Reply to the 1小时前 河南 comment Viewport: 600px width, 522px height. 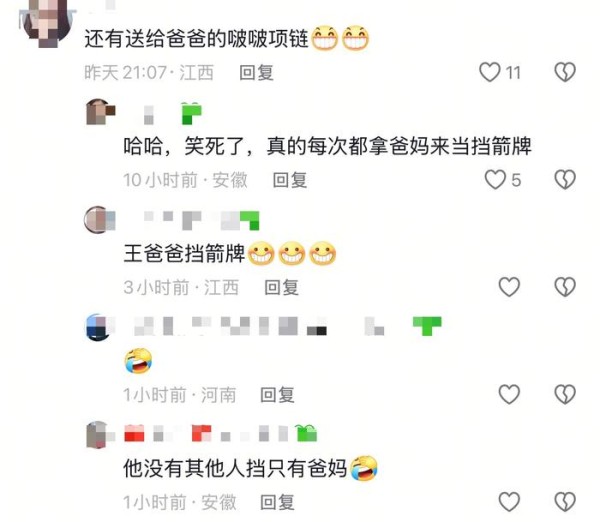[x=277, y=395]
